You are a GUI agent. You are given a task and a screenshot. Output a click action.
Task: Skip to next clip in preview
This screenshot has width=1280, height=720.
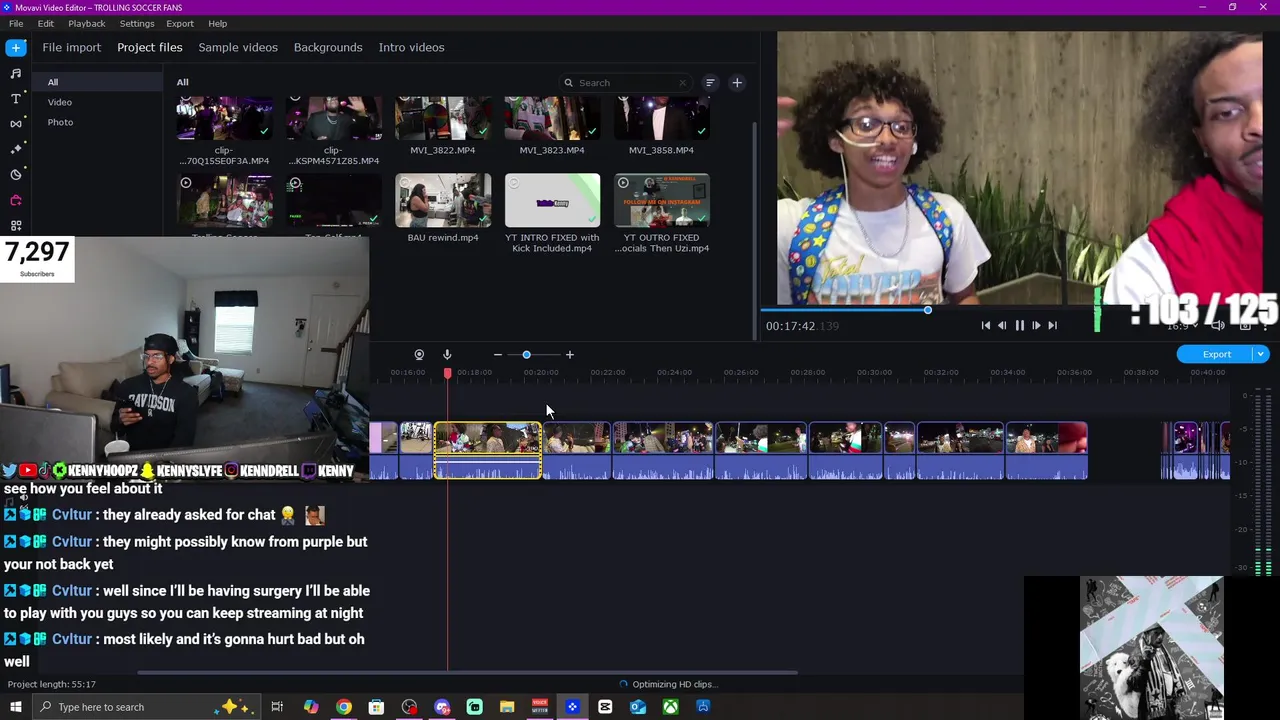click(x=1052, y=325)
